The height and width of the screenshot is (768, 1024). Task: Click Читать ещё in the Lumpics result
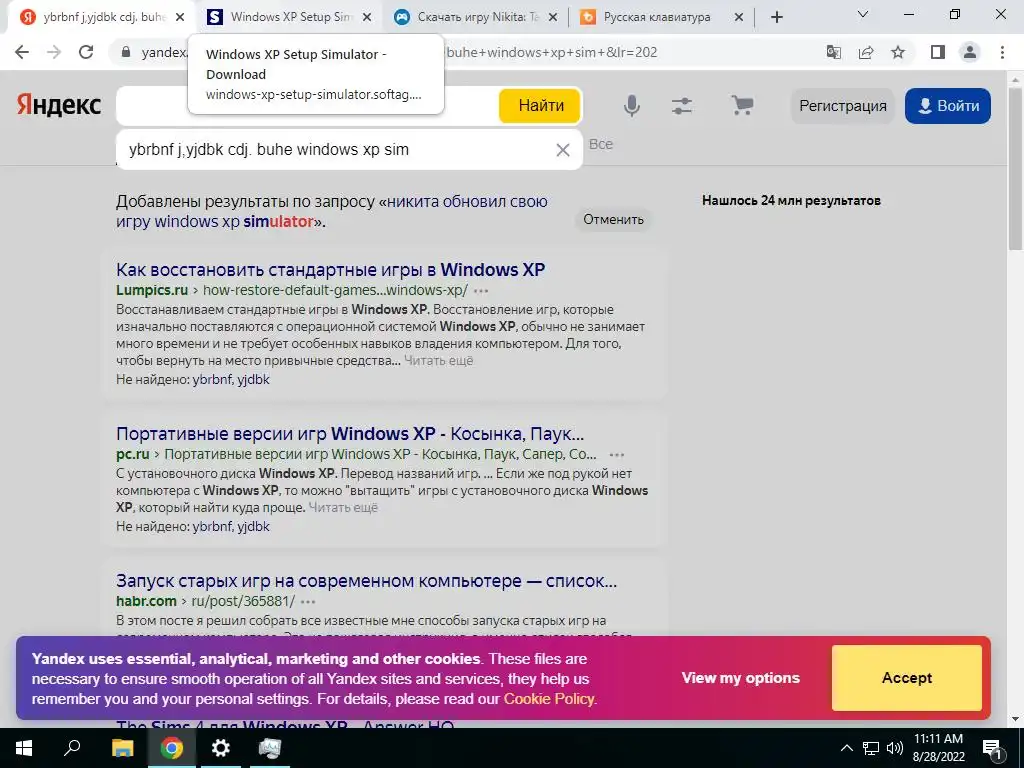point(438,360)
